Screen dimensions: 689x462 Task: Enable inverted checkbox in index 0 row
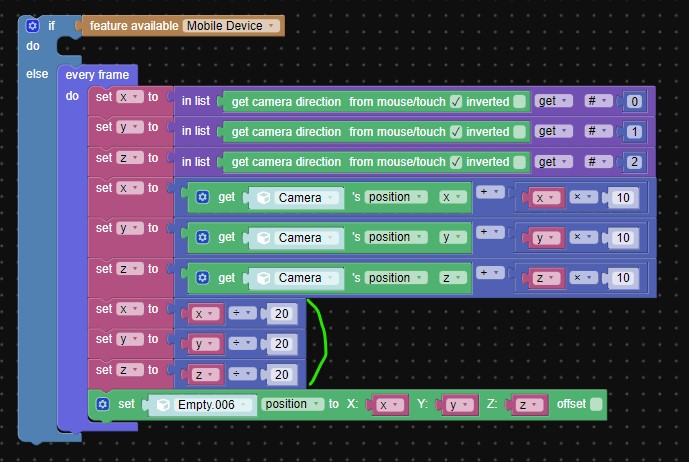click(519, 102)
